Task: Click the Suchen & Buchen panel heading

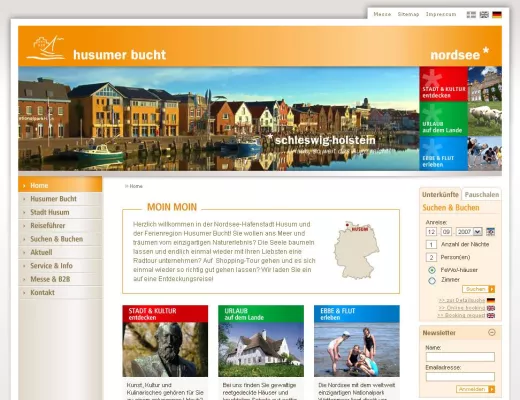Action: [451, 208]
